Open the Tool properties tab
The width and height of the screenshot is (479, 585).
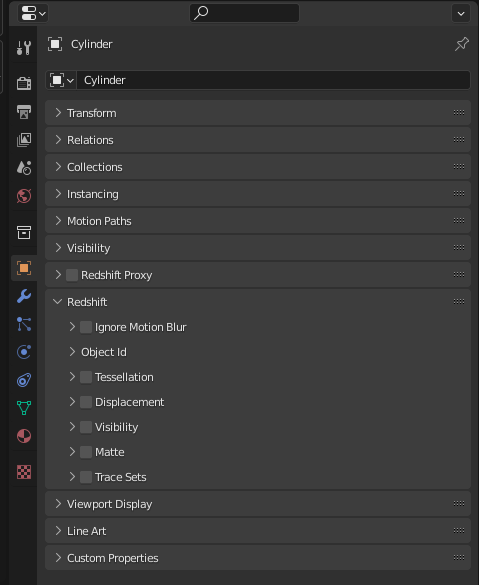[24, 48]
